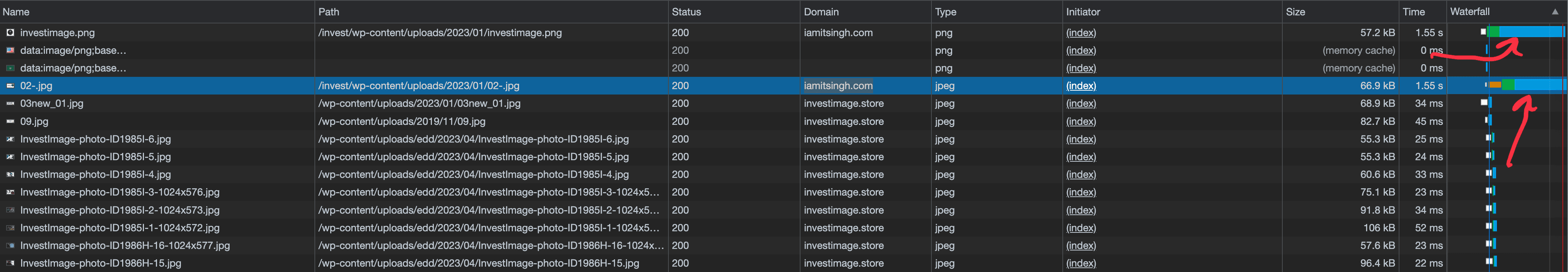
Task: Click the Domain column header
Action: tap(820, 12)
